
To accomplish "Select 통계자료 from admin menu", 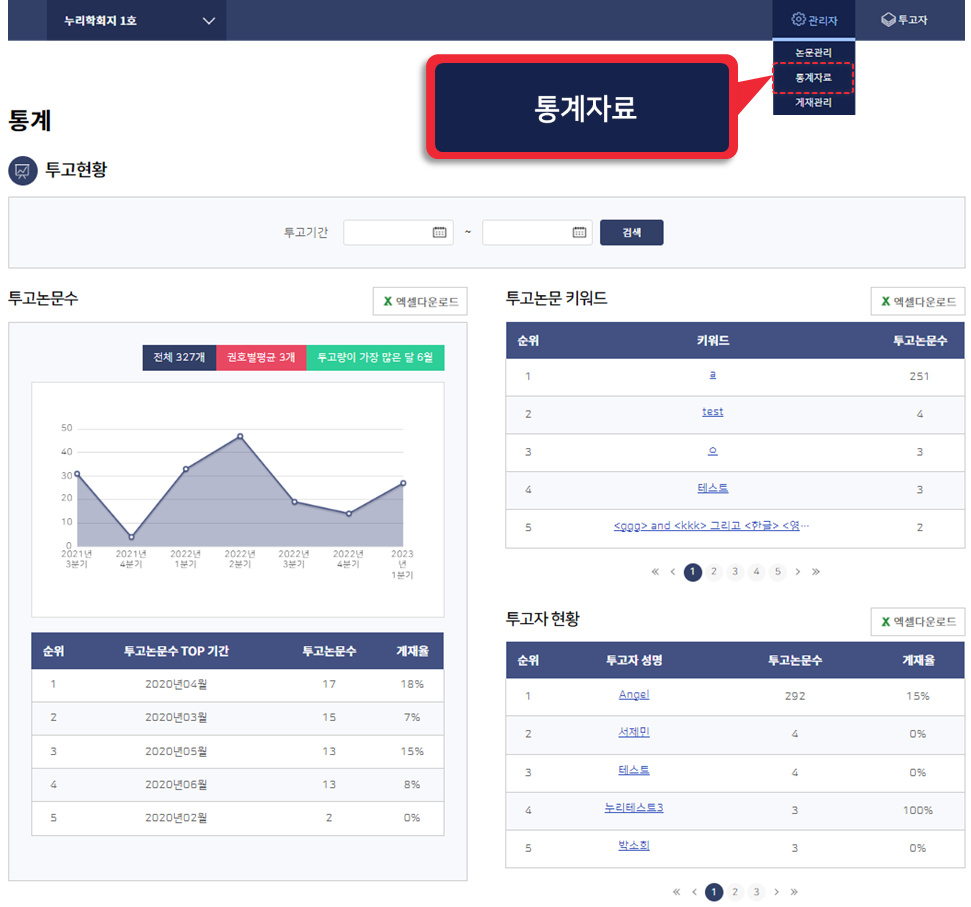I will coord(813,77).
